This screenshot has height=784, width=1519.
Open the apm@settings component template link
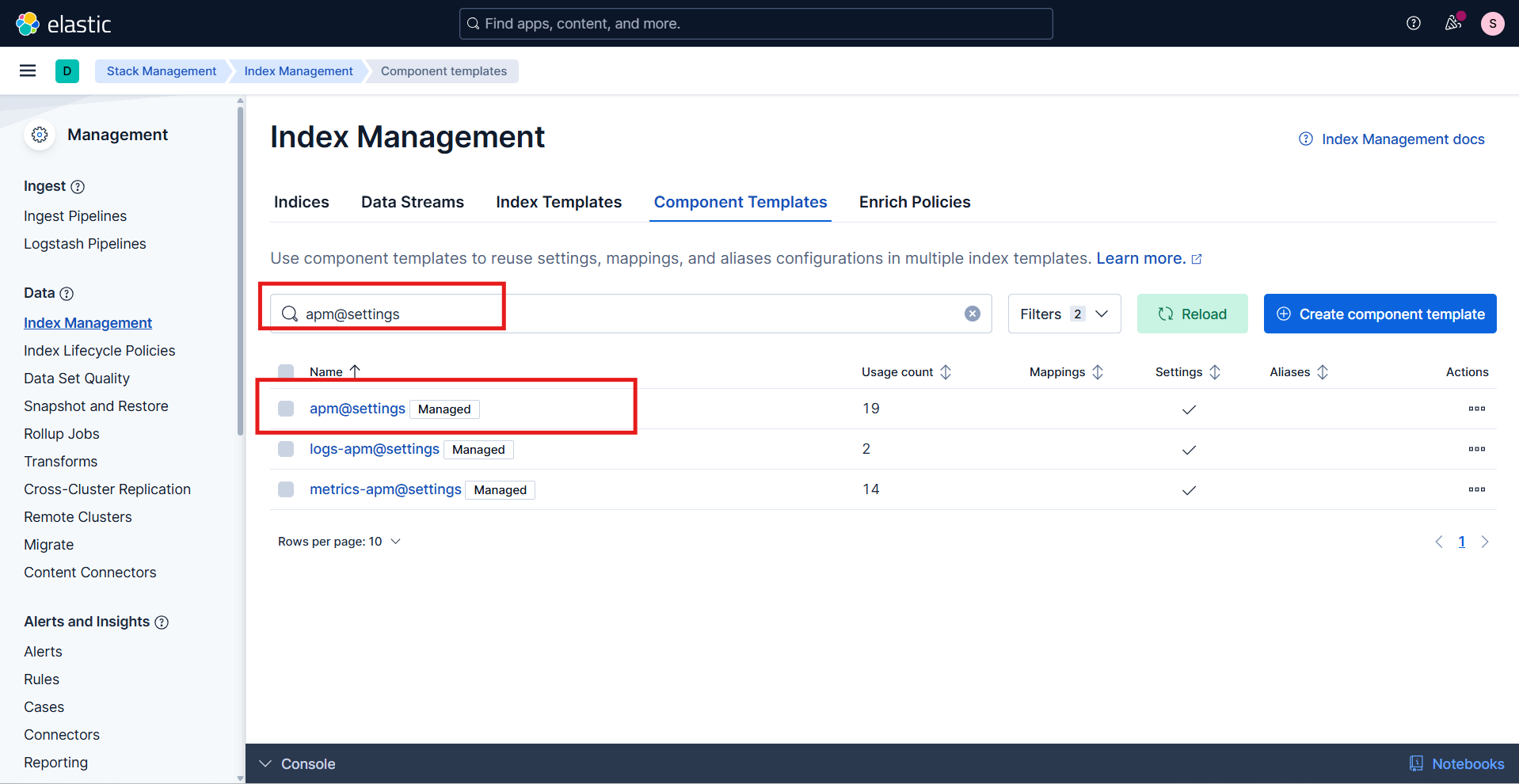click(357, 409)
